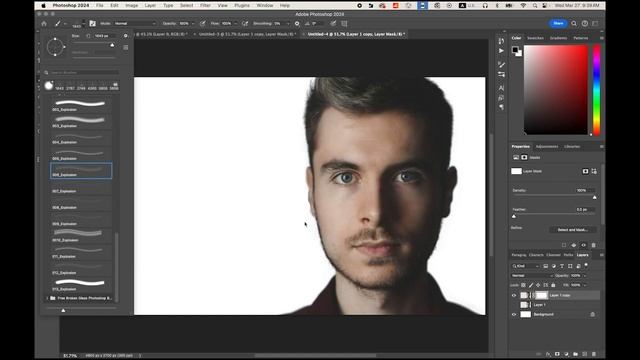640x360 pixels.
Task: Select the 003_Explosion brush
Action: 80,122
